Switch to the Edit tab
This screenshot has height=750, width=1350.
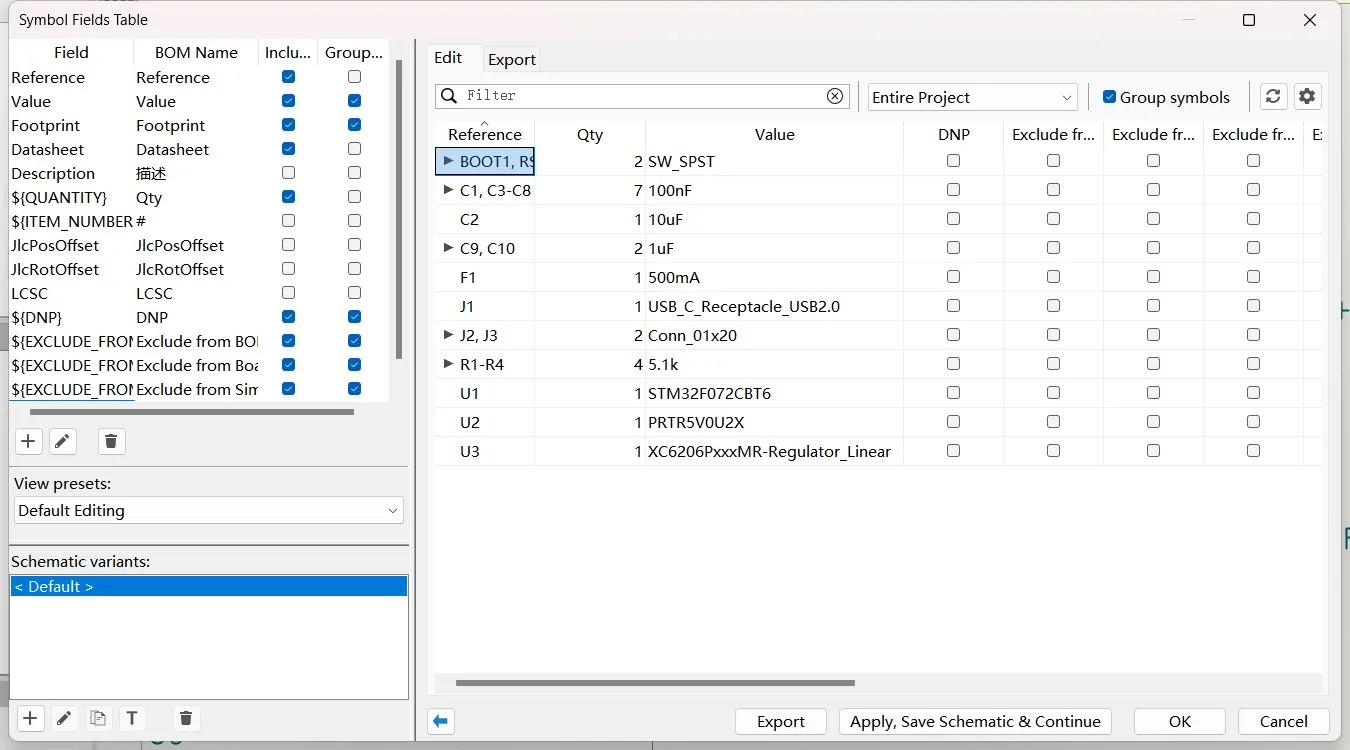coord(448,58)
